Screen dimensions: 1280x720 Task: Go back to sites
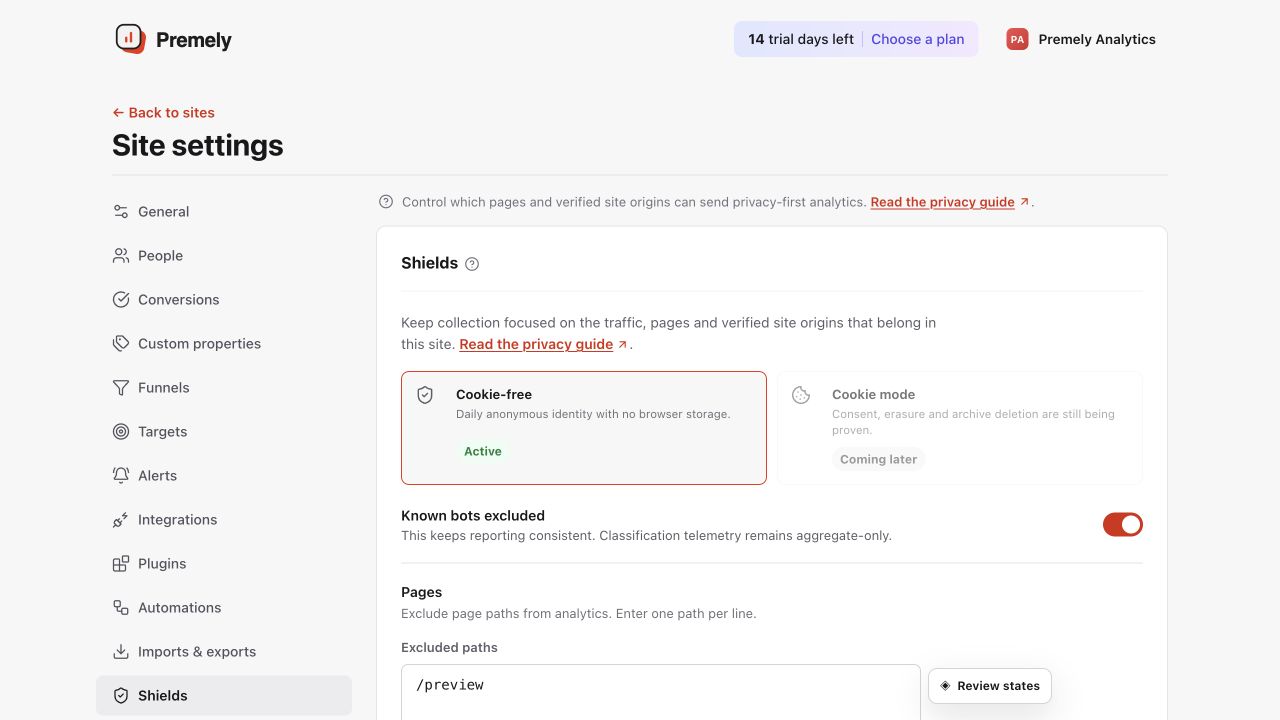pos(163,113)
